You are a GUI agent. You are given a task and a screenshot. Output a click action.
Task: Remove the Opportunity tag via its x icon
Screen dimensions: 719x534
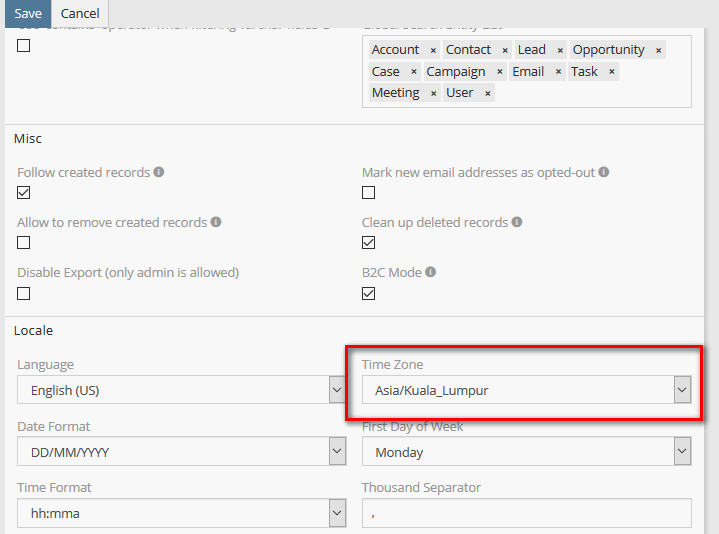coord(658,50)
